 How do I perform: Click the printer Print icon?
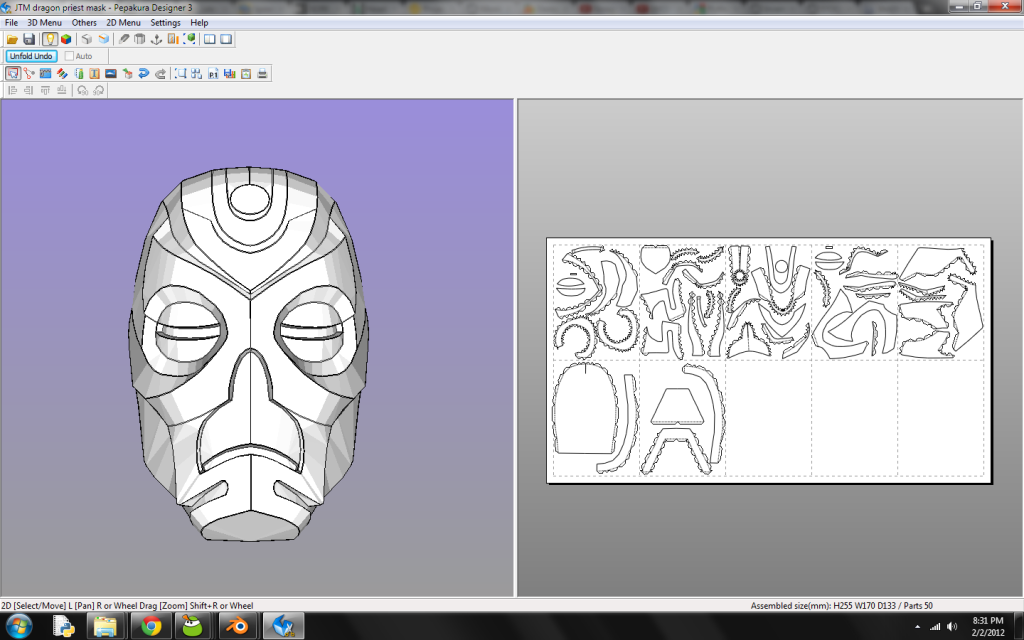tap(263, 73)
